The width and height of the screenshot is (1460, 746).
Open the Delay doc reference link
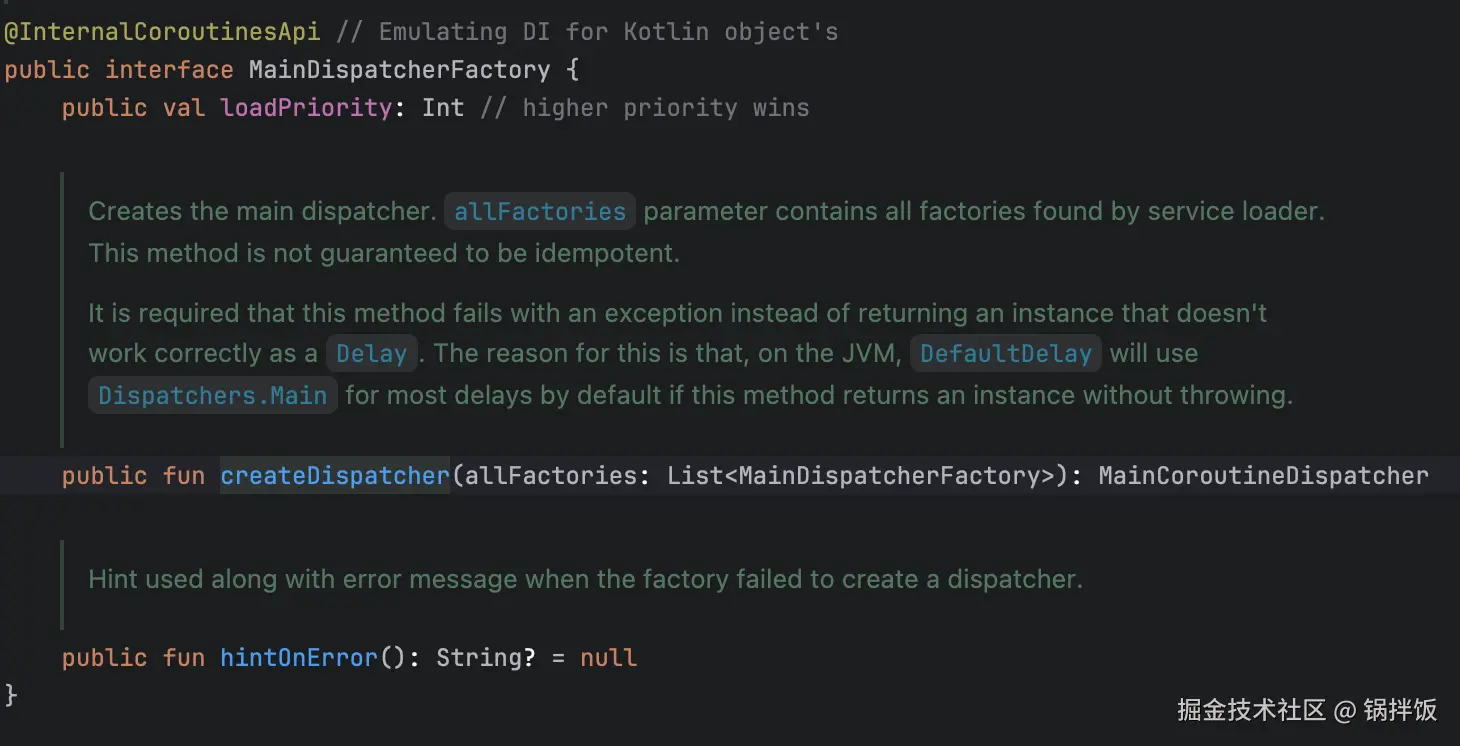[x=371, y=354]
